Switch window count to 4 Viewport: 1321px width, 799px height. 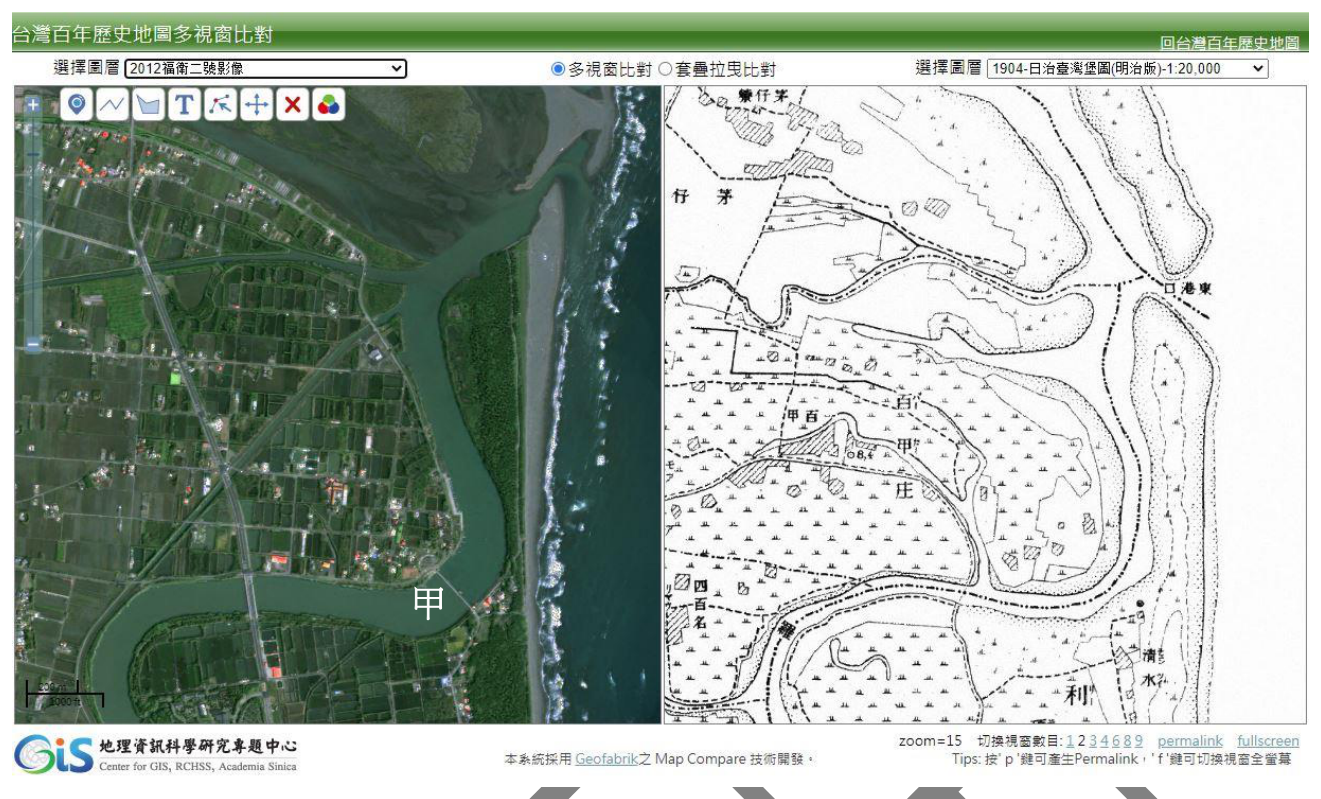pyautogui.click(x=1104, y=741)
